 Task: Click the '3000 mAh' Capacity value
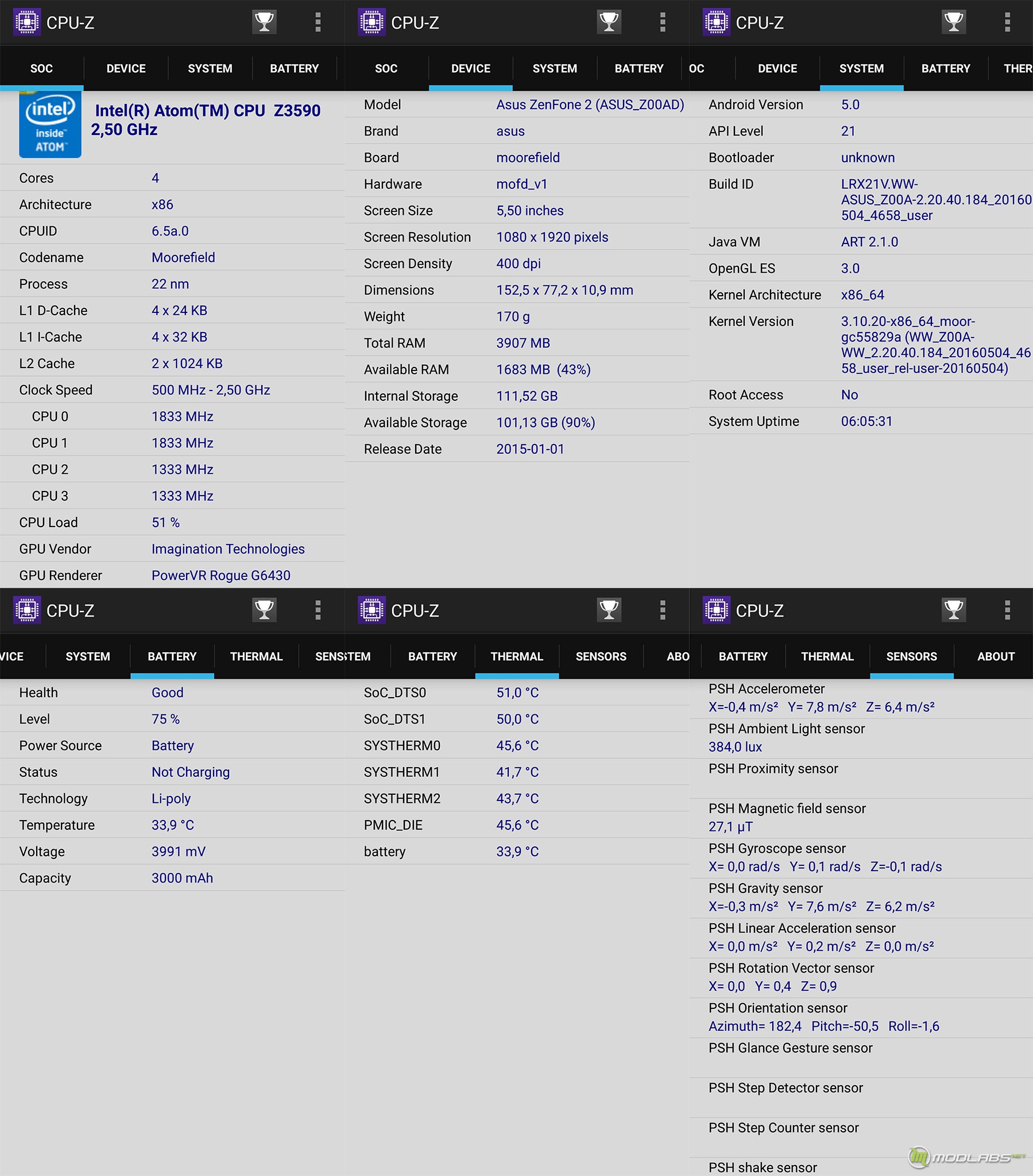tap(182, 878)
